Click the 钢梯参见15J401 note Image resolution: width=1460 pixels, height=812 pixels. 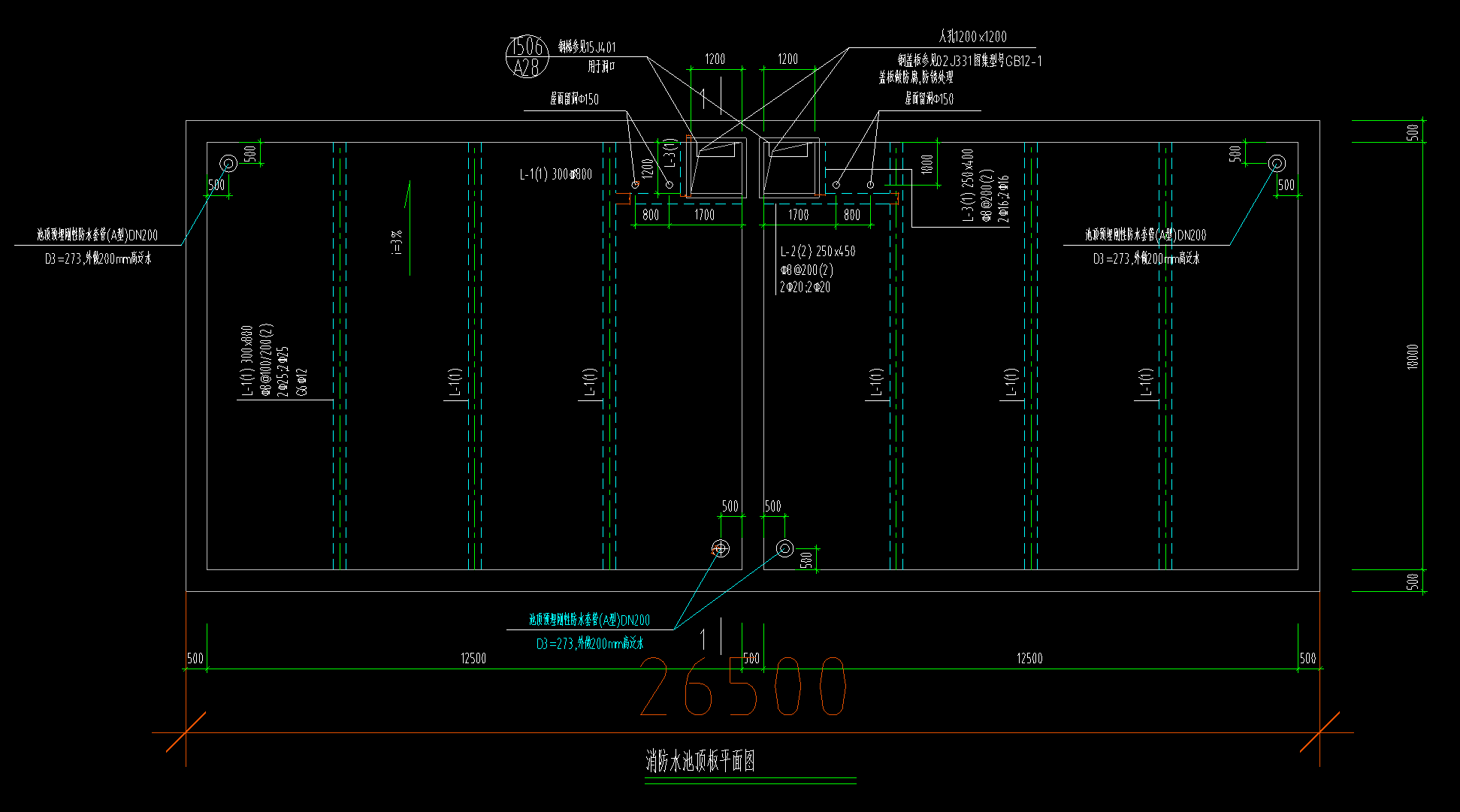coord(587,47)
